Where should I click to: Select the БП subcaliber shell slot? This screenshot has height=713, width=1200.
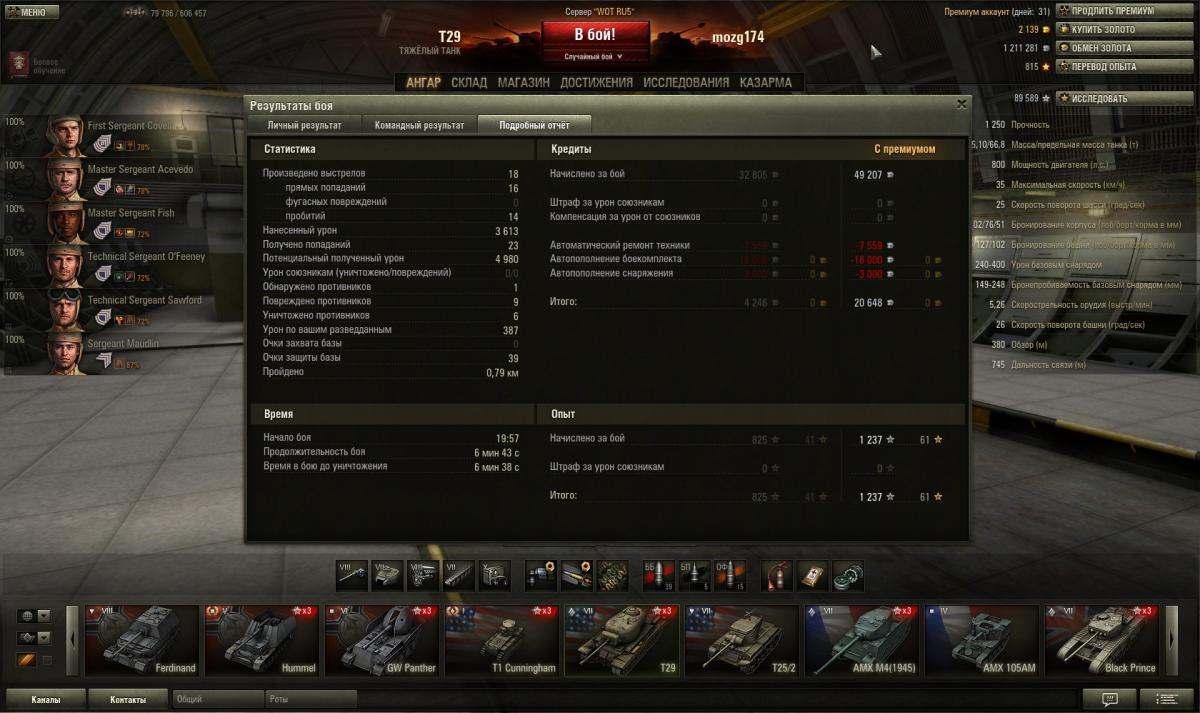pos(694,575)
